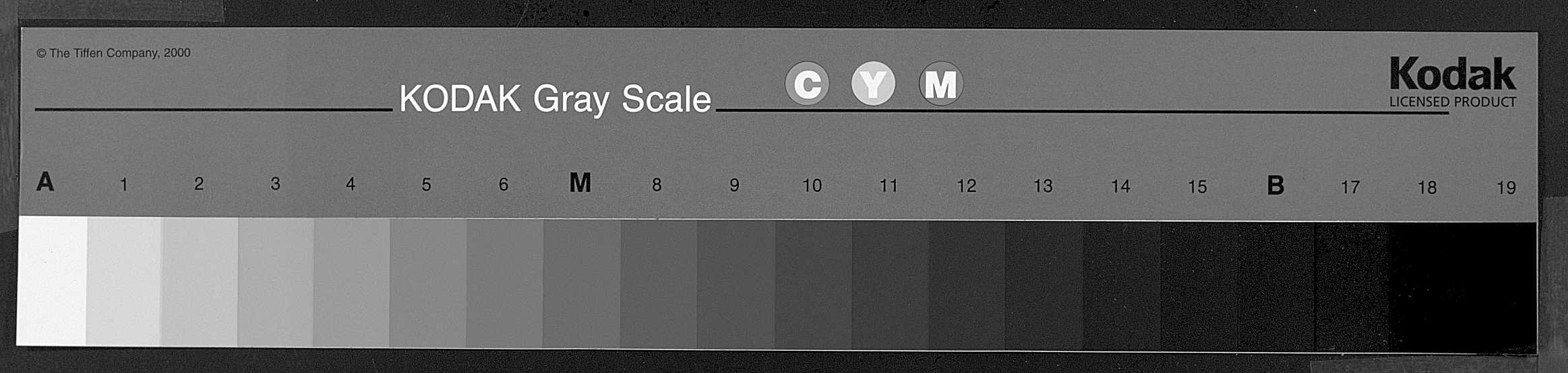This screenshot has width=1568, height=373.
Task: Select the gray swatch under number 4
Action: [x=352, y=282]
